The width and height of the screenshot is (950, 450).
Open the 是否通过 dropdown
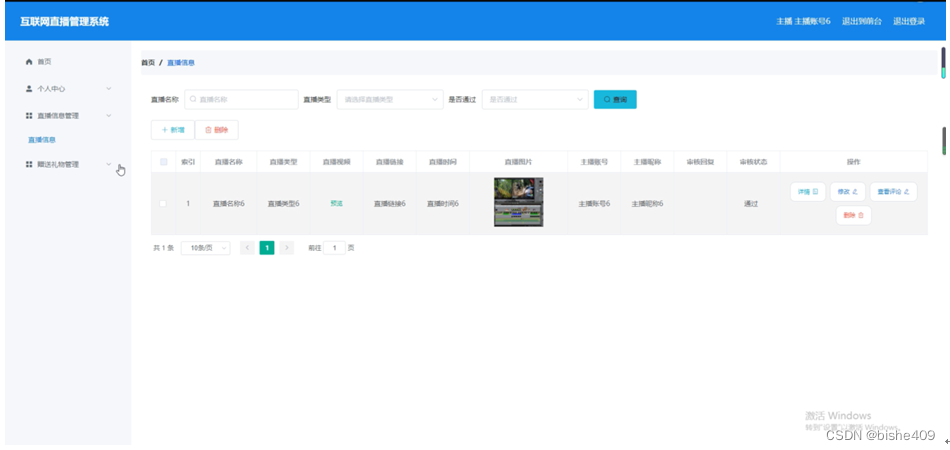(535, 99)
